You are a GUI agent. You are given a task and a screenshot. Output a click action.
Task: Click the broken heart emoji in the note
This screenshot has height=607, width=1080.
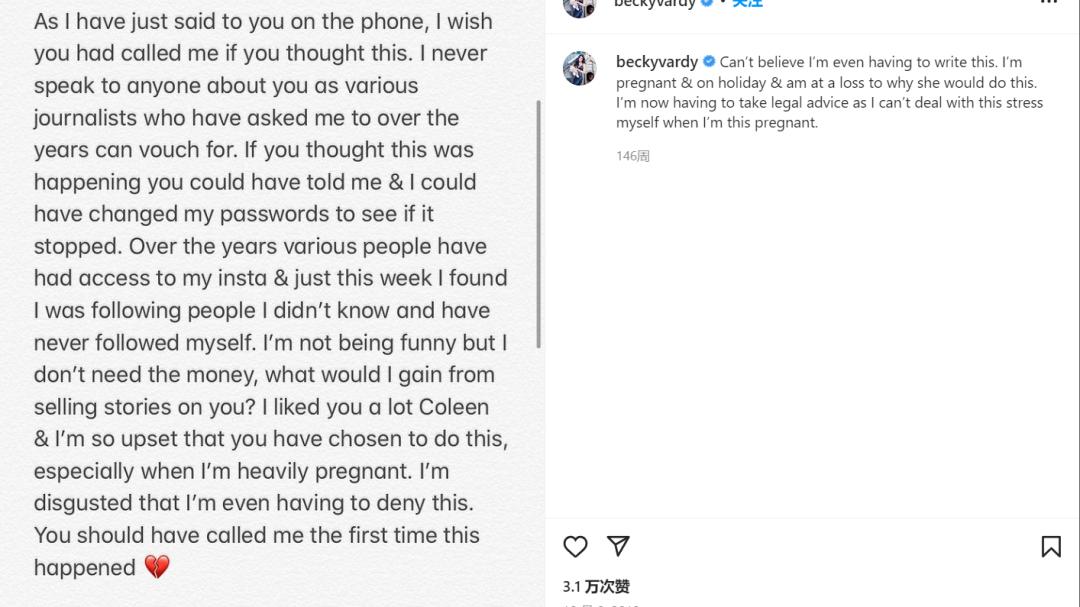coord(157,567)
